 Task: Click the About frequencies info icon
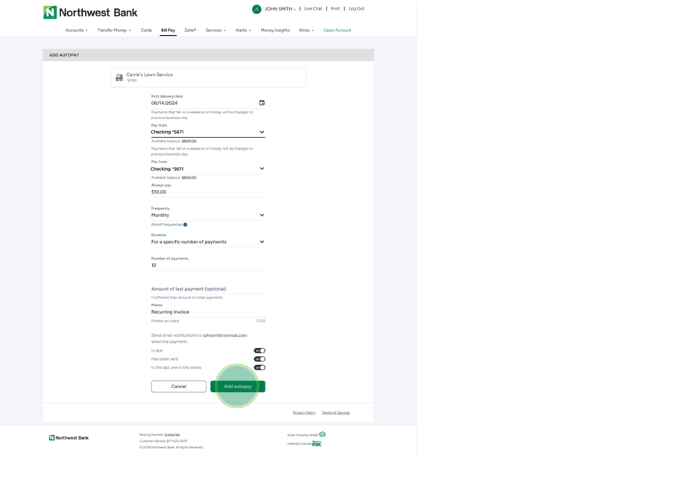pos(185,225)
